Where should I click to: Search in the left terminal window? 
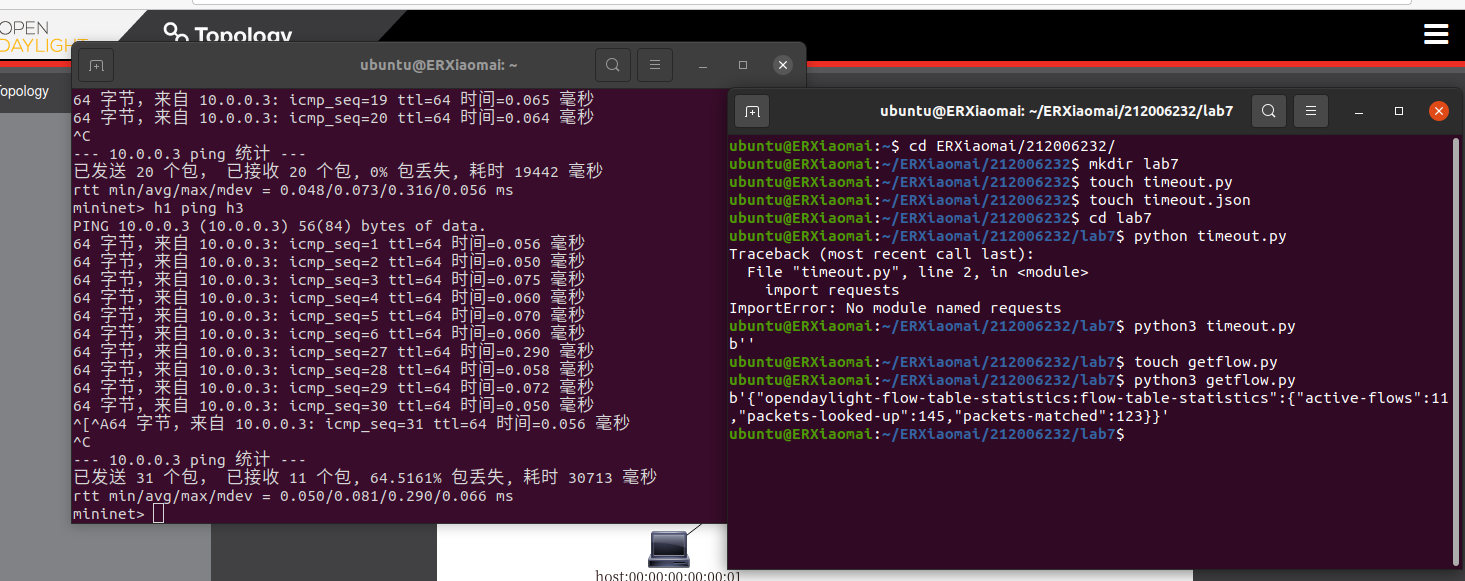tap(612, 65)
